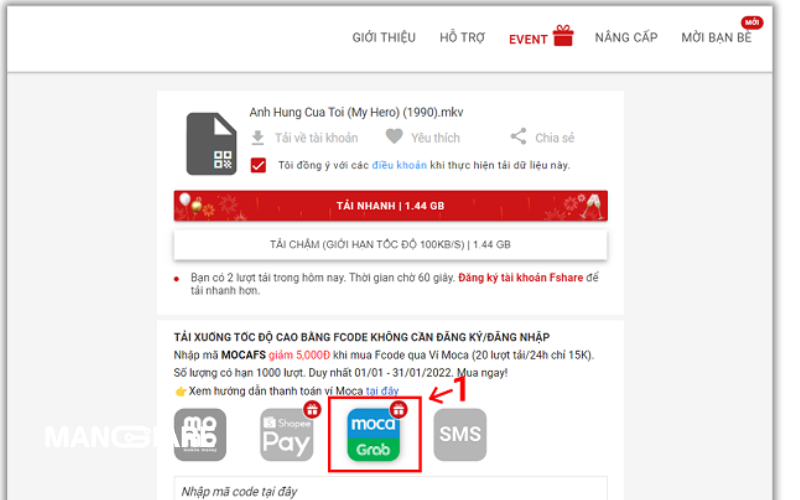Viewport: 800px width, 500px height.
Task: Click the Nhập mã code input field
Action: coord(390,489)
